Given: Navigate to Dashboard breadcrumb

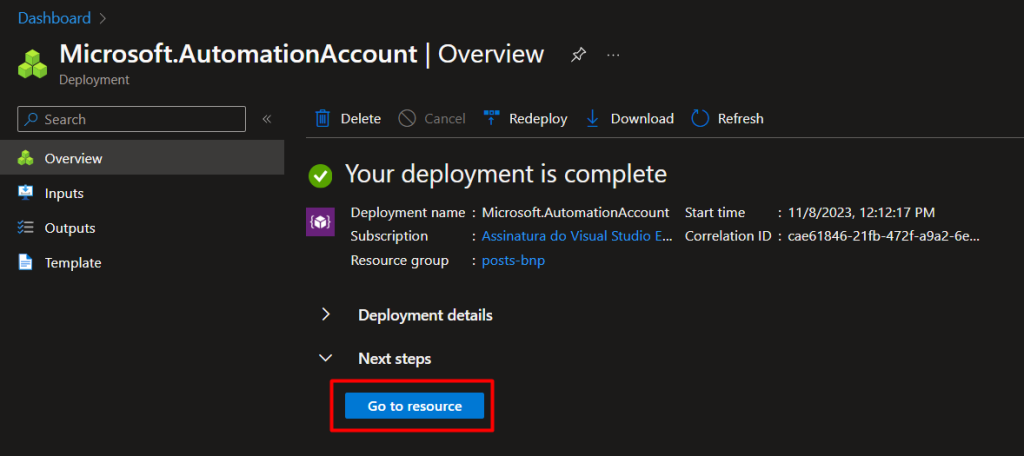Looking at the screenshot, I should [x=54, y=18].
